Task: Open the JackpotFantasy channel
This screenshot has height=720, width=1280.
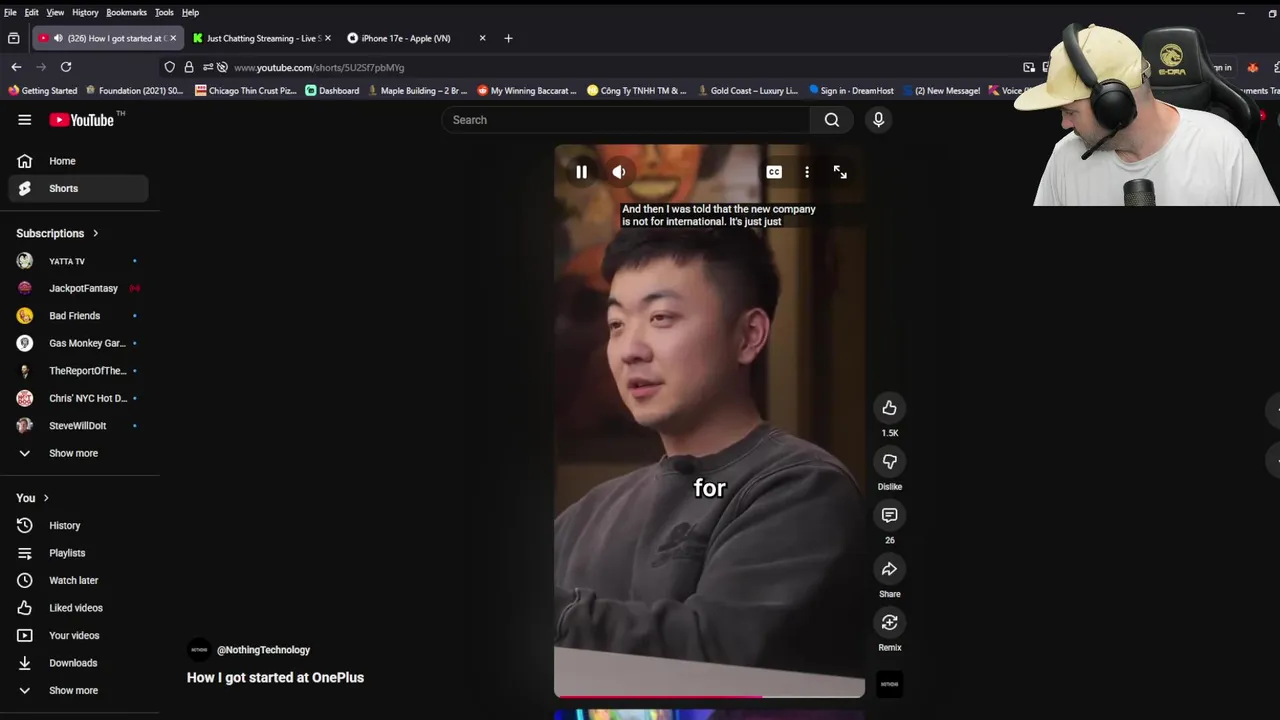Action: tap(78, 288)
